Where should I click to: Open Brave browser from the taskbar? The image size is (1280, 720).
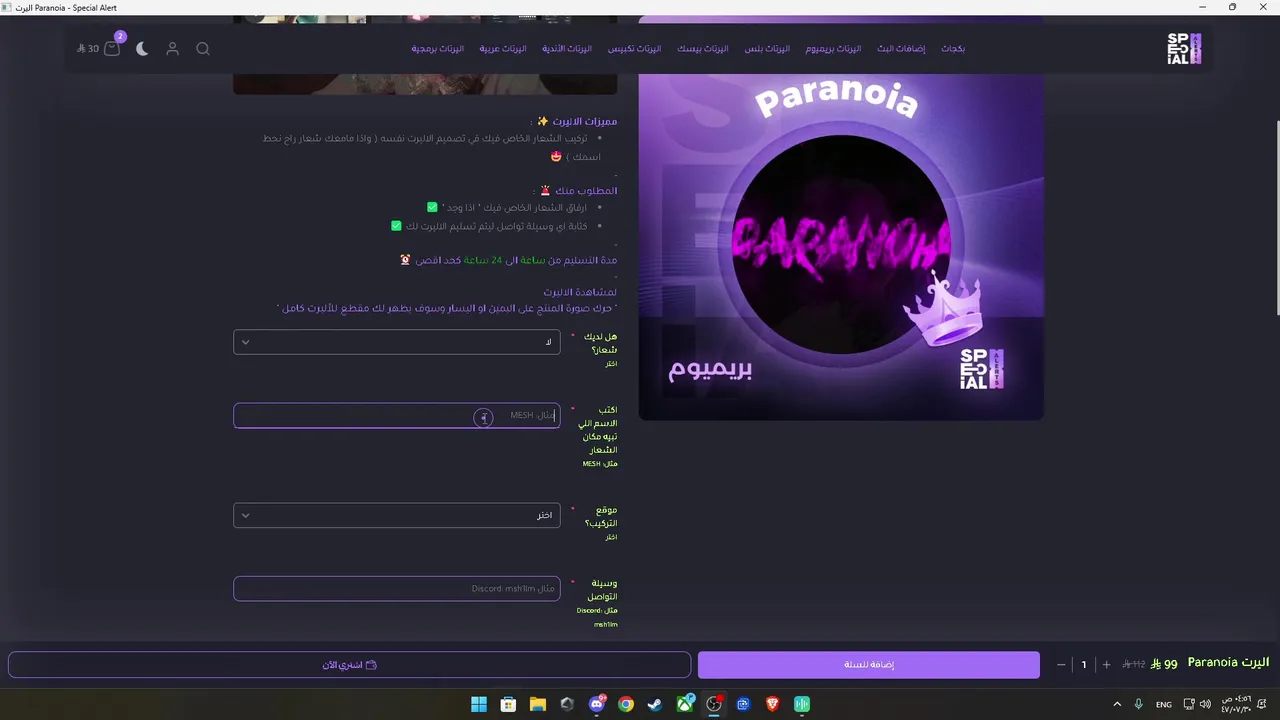click(773, 704)
